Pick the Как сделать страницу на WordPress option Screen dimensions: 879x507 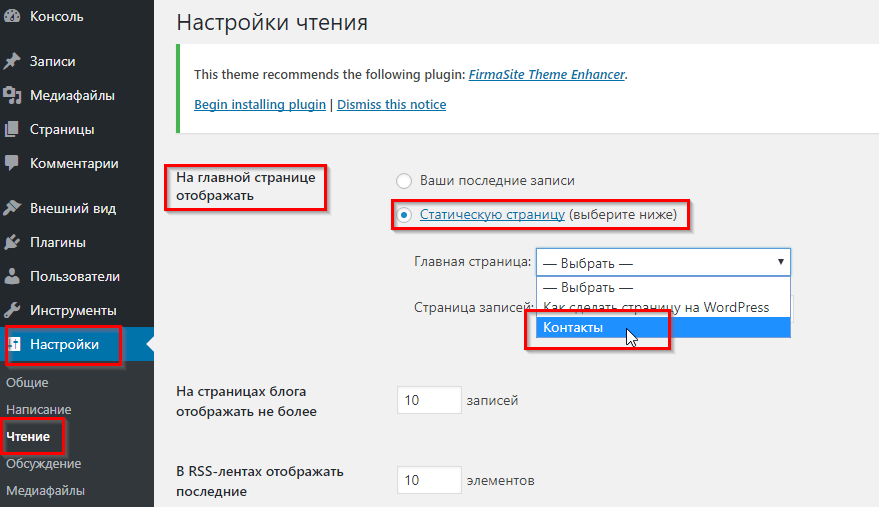pyautogui.click(x=656, y=307)
